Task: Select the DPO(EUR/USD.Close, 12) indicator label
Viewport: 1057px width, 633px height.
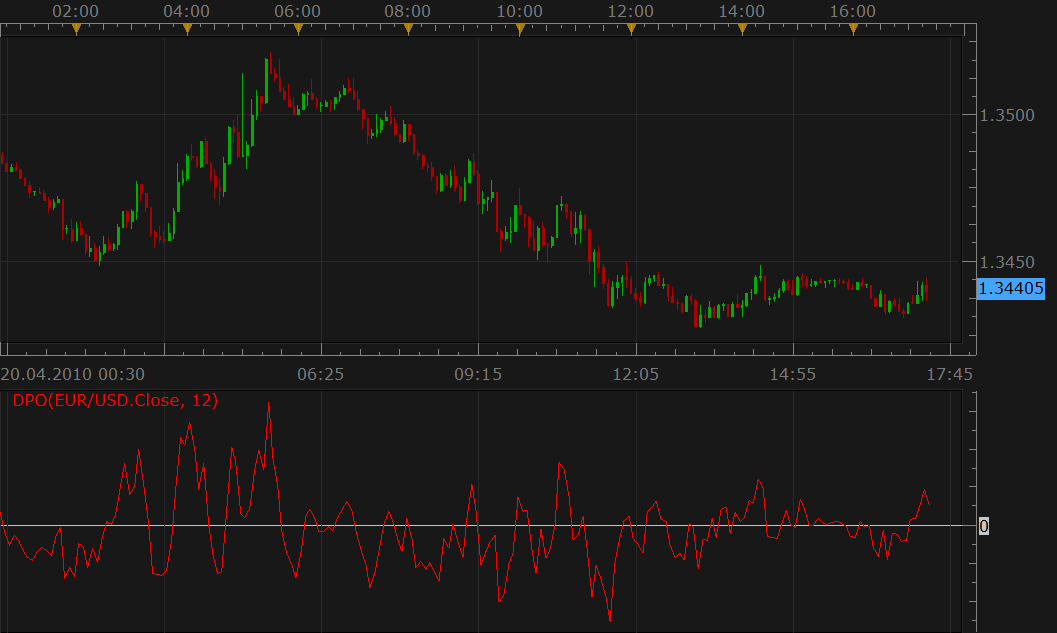Action: click(x=115, y=400)
